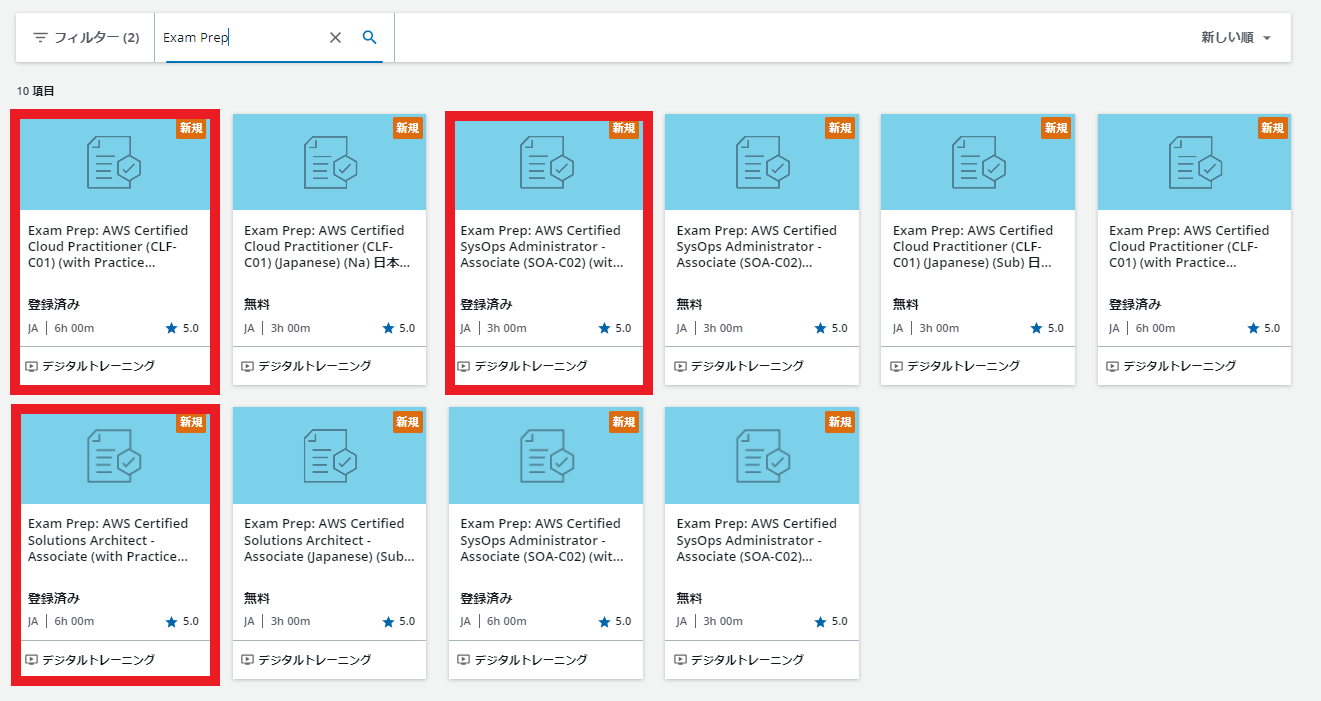This screenshot has width=1321, height=701.
Task: Expand the 新しい順 sort dropdown
Action: tap(1236, 37)
